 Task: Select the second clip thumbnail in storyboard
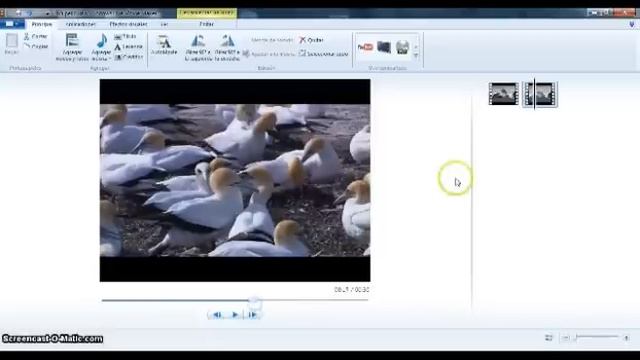(540, 94)
